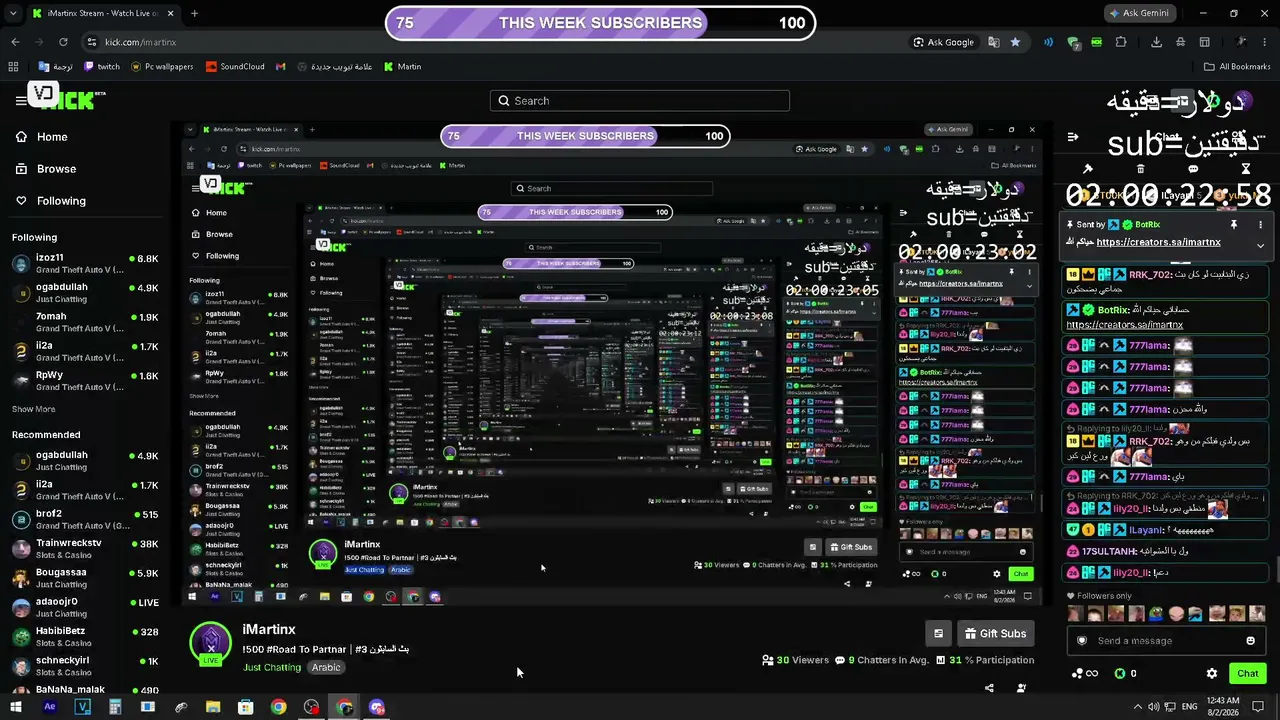Click the RRK_702 username in chat
Image resolution: width=1280 pixels, height=720 pixels.
point(1150,274)
